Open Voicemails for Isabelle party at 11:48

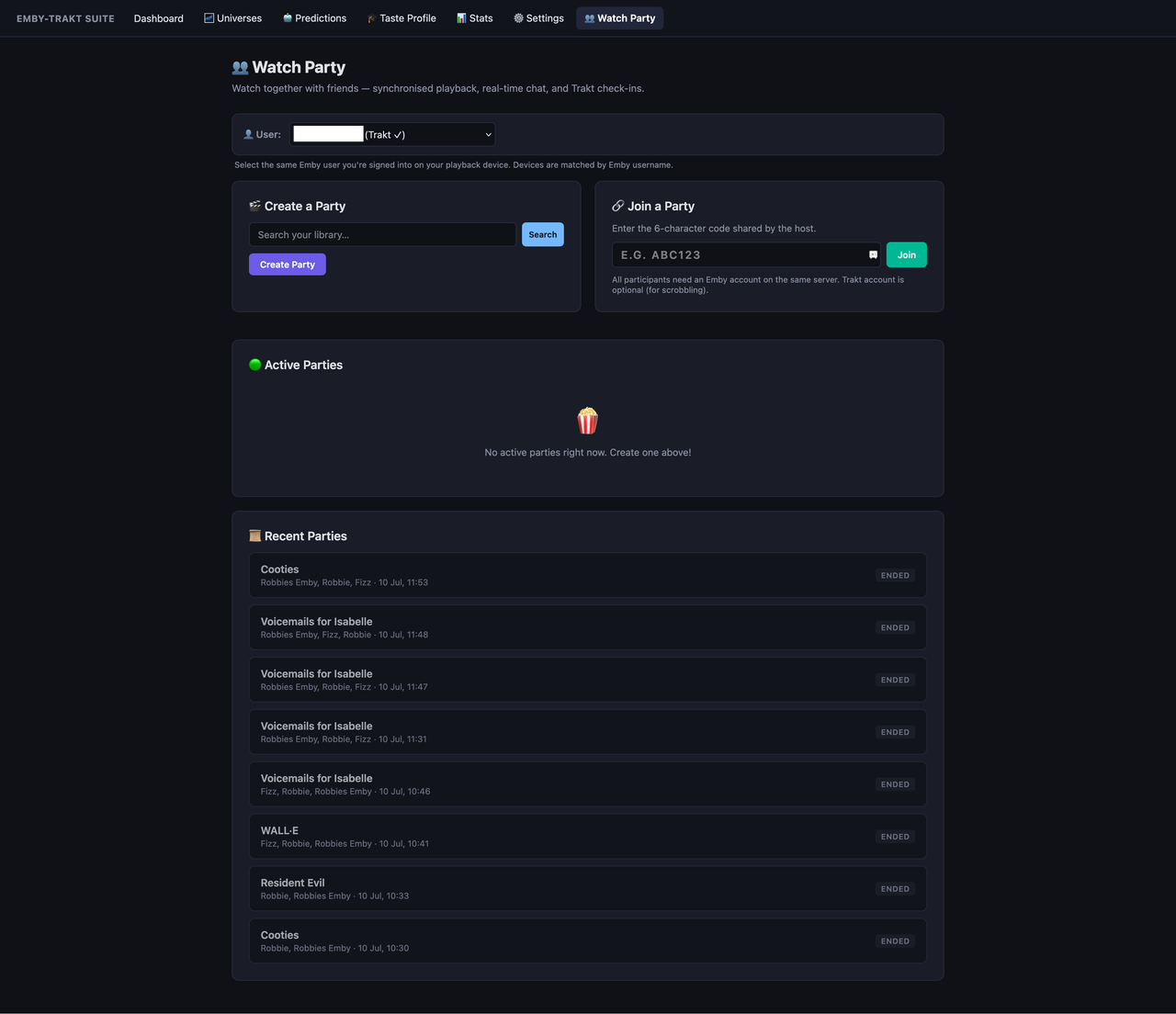coord(588,627)
